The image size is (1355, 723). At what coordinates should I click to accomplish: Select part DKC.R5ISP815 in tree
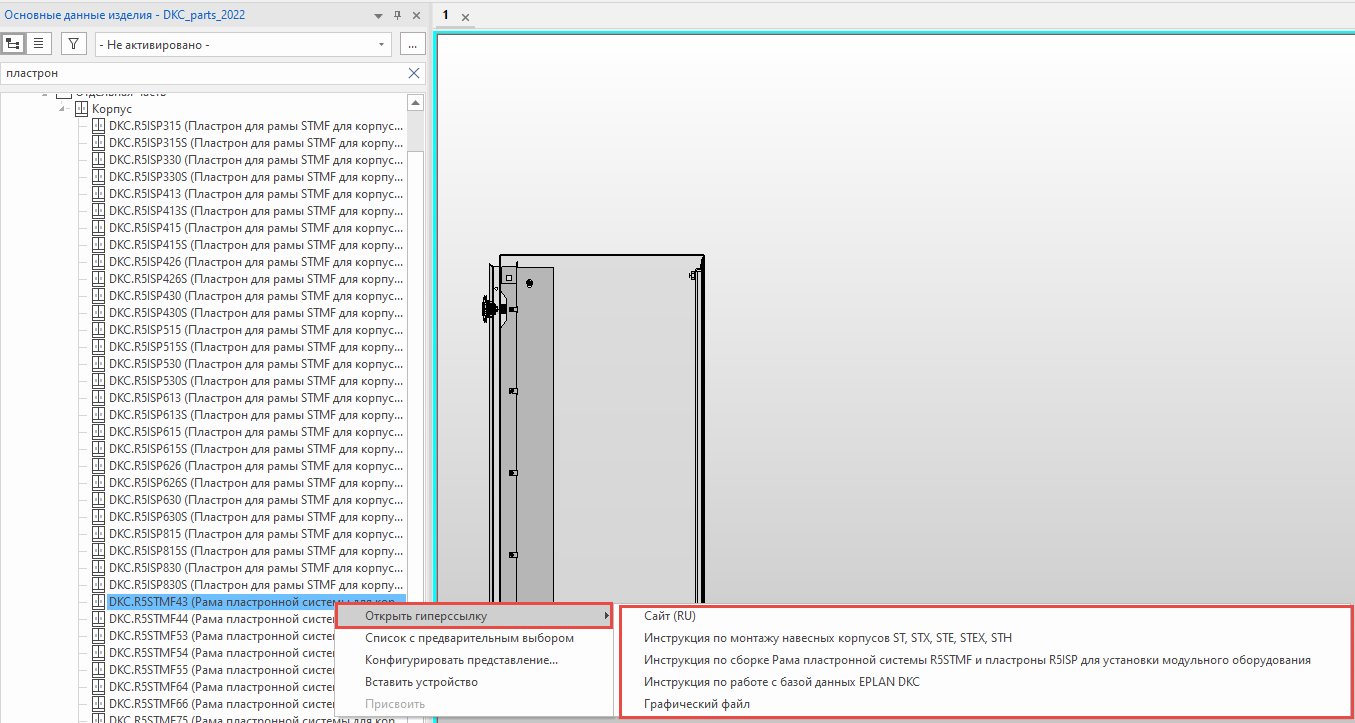[256, 534]
